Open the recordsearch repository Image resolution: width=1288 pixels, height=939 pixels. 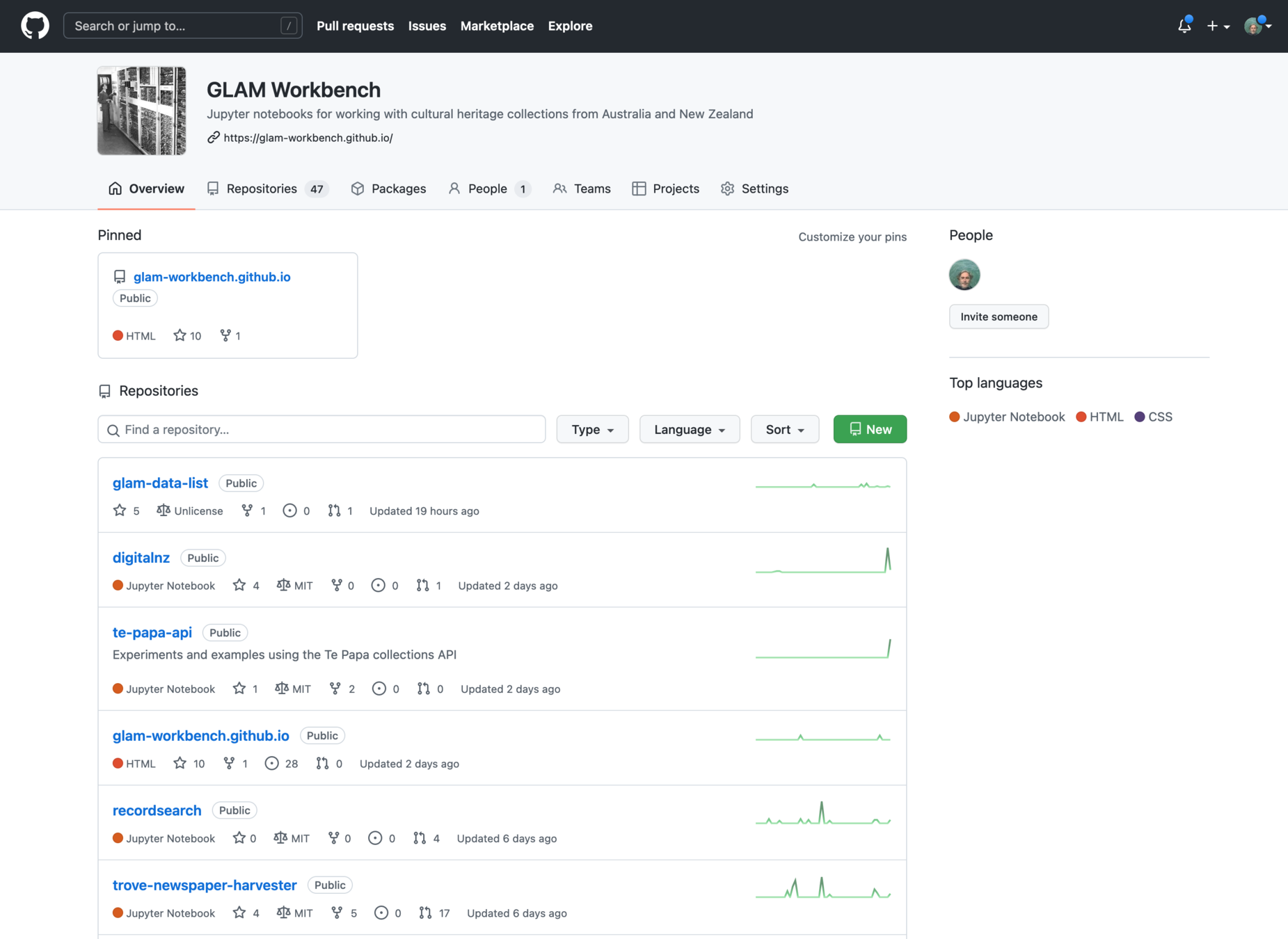click(x=157, y=810)
